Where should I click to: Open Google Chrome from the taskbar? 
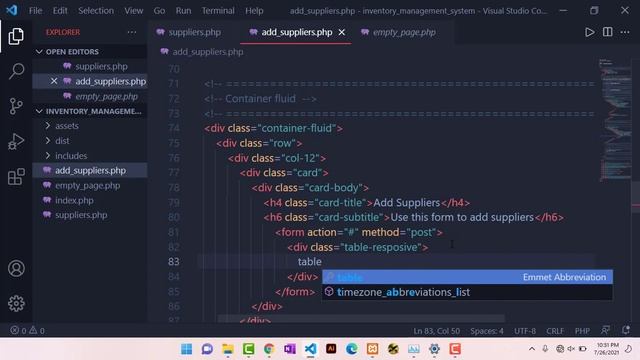(x=269, y=349)
